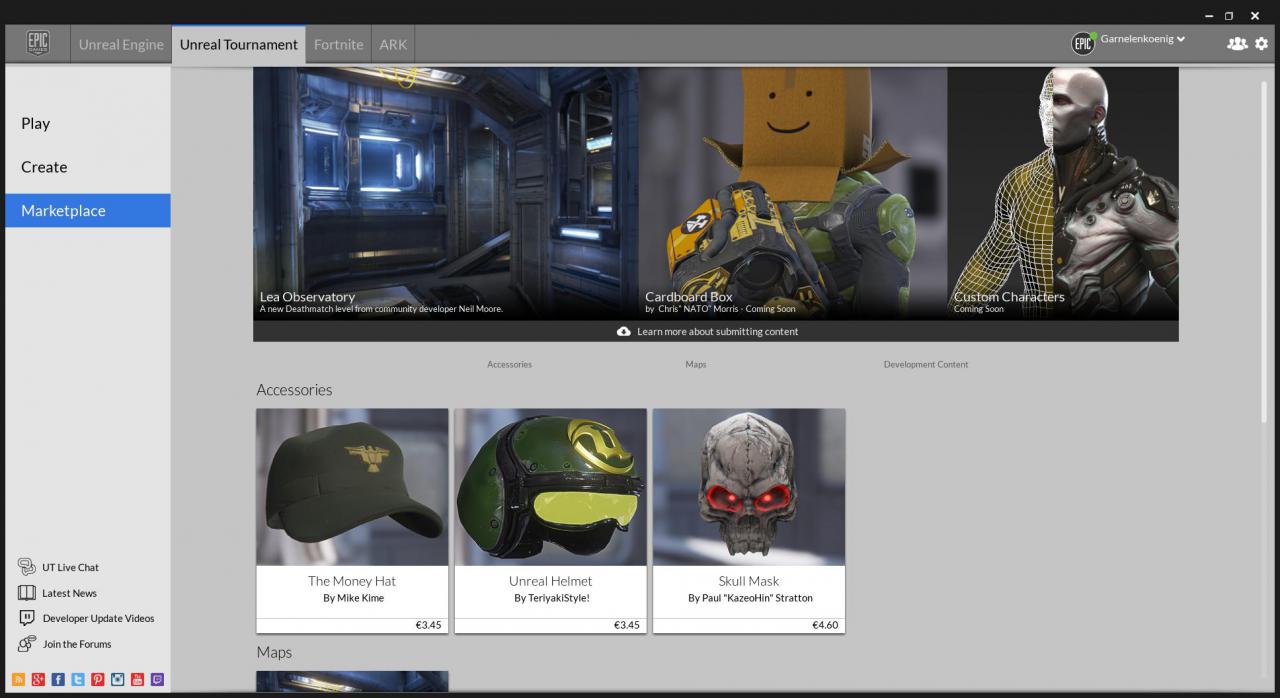Click the 'Skull Mask' title text
1280x698 pixels.
(x=749, y=581)
